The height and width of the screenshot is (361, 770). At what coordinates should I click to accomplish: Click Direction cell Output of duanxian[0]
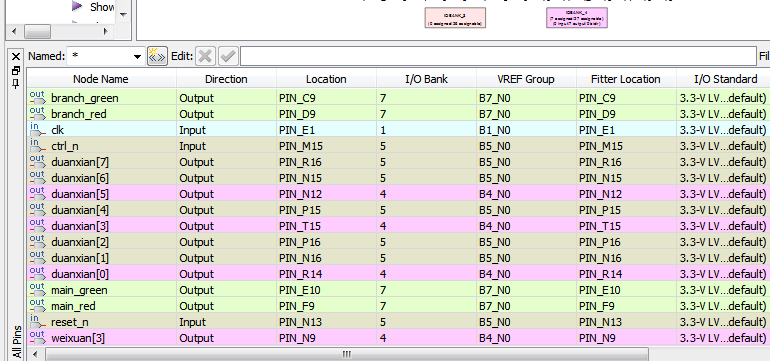pyautogui.click(x=226, y=274)
